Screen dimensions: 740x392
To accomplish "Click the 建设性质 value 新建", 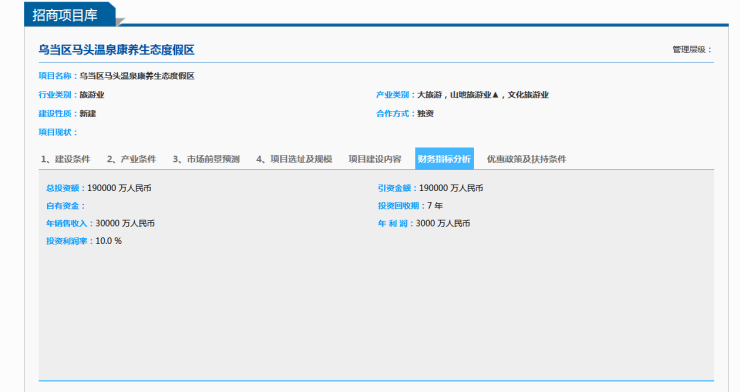I will point(88,114).
